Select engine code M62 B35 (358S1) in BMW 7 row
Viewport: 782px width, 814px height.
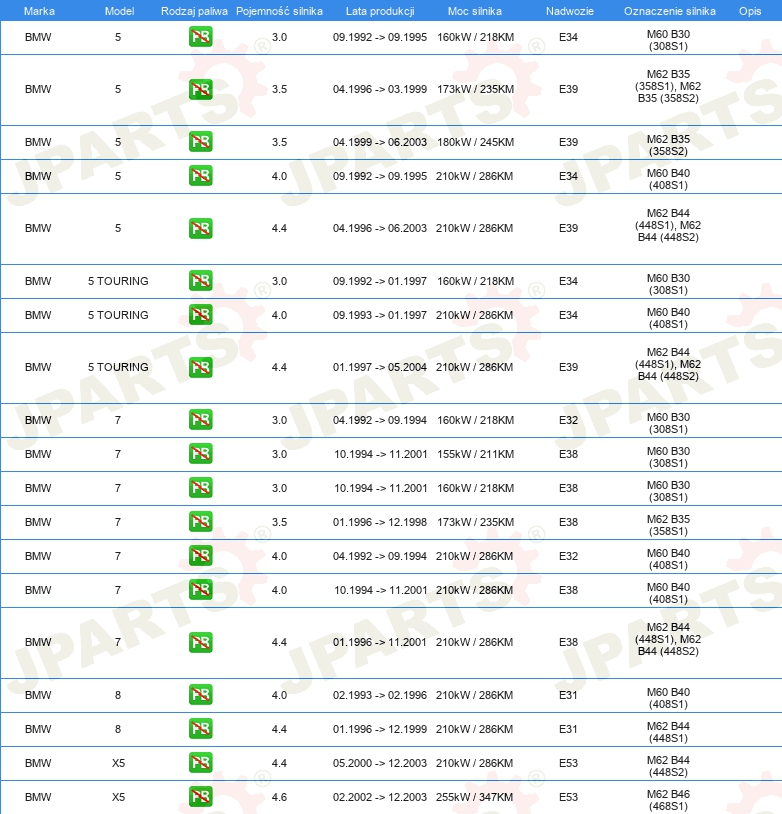click(x=668, y=525)
